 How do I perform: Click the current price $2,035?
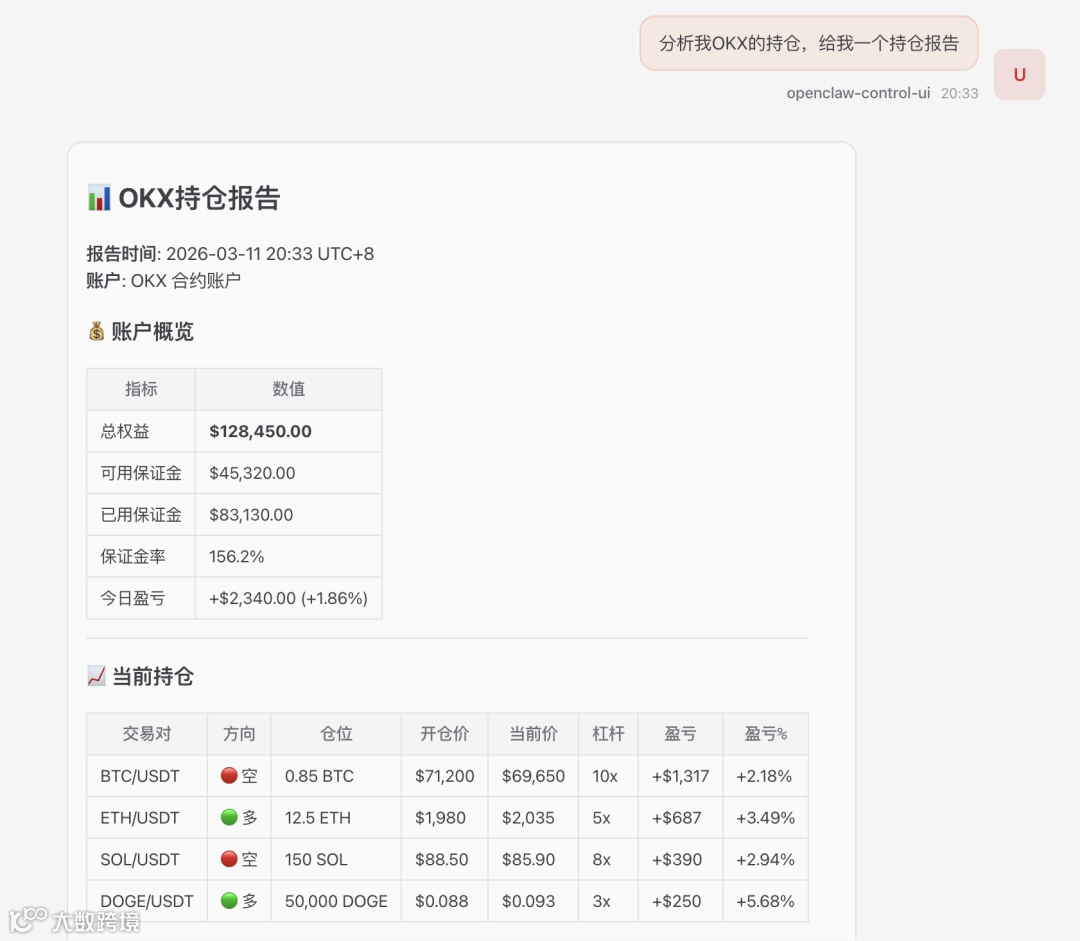click(x=528, y=818)
